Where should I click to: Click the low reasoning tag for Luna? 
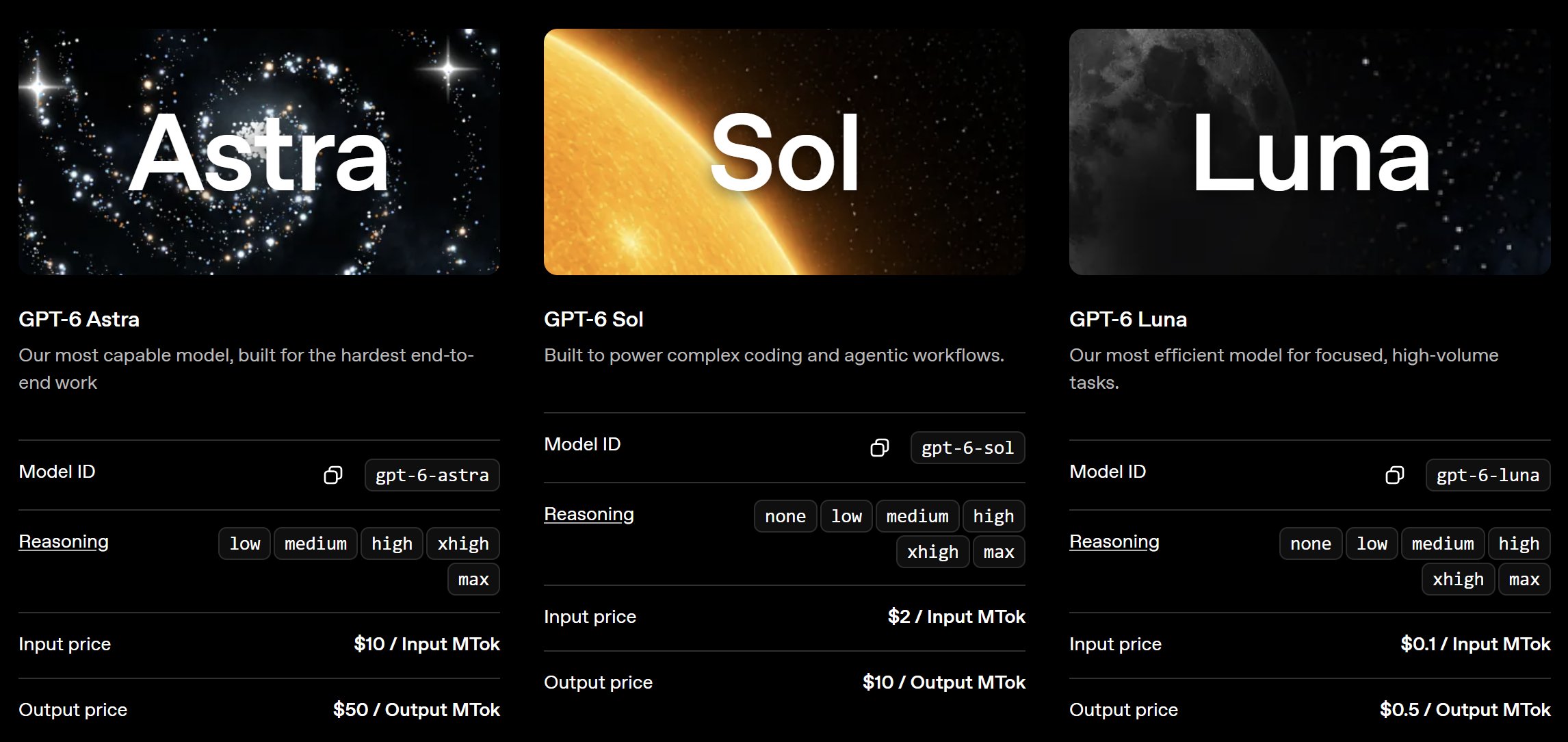tap(1372, 543)
